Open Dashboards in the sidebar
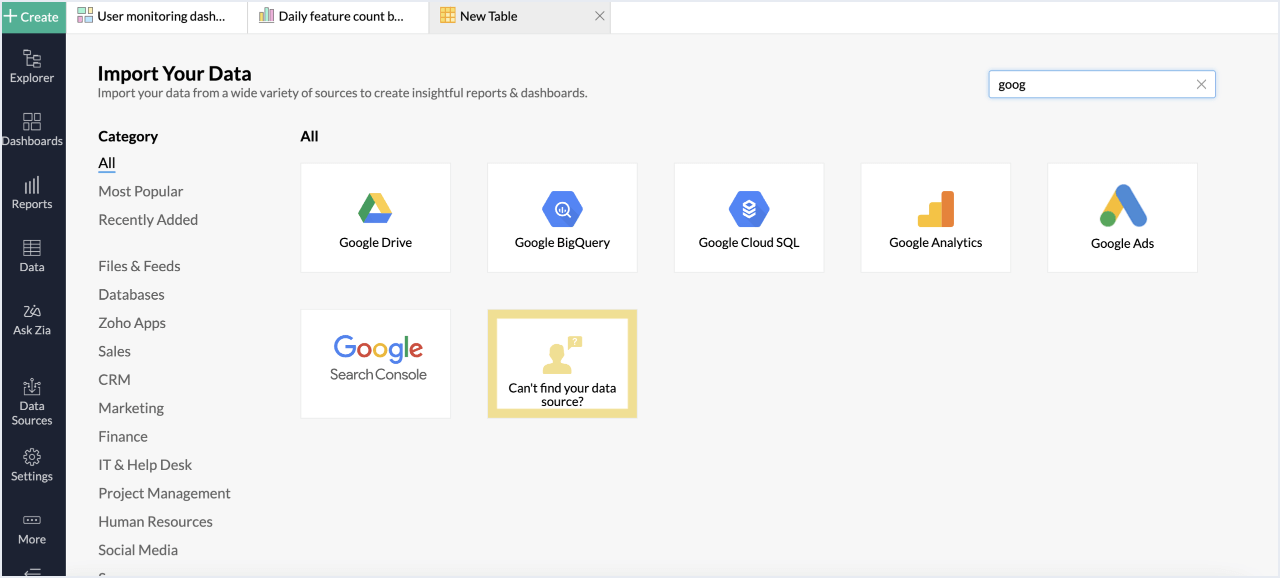 click(32, 130)
